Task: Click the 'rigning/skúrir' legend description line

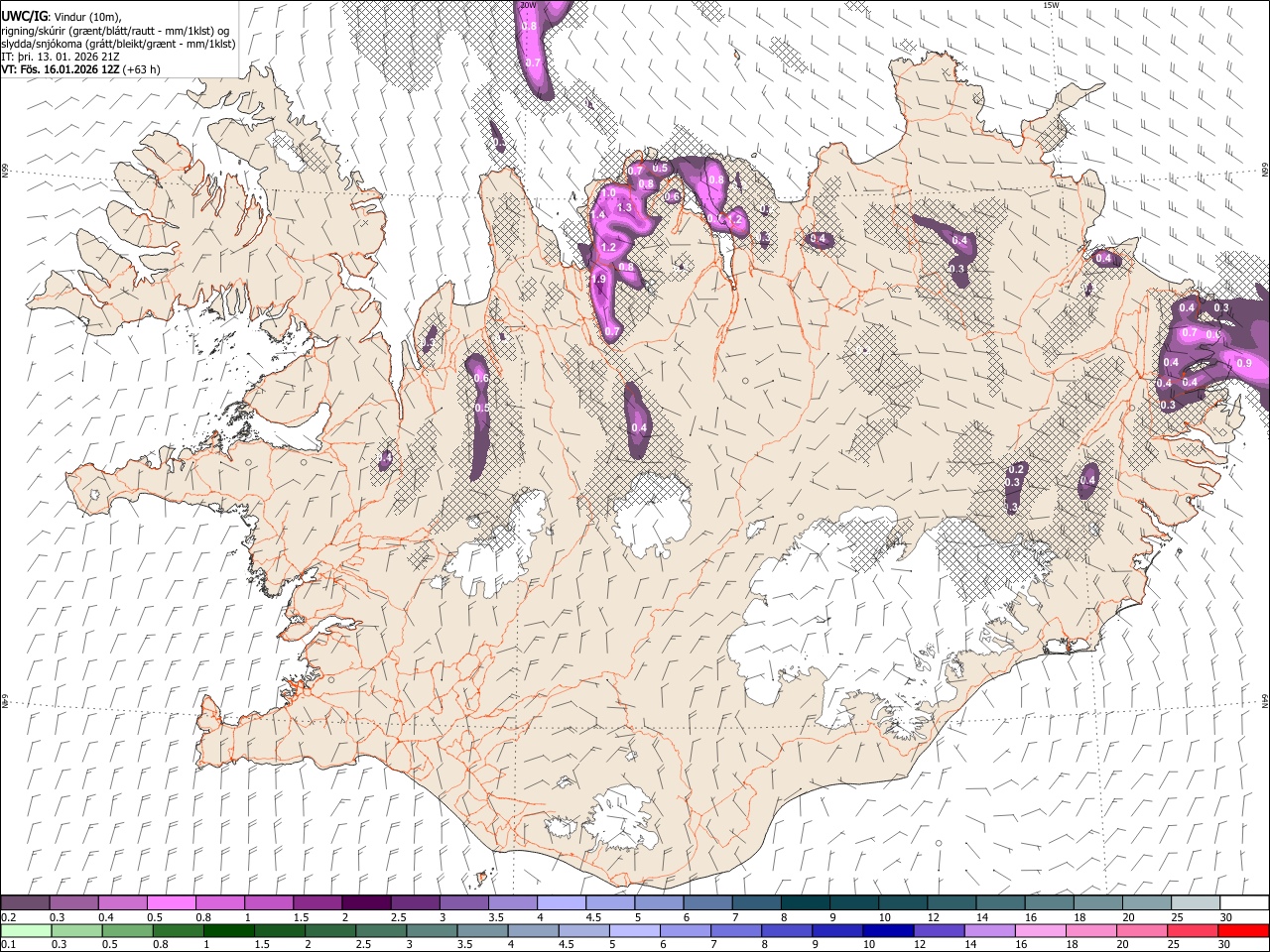Action: tap(116, 31)
